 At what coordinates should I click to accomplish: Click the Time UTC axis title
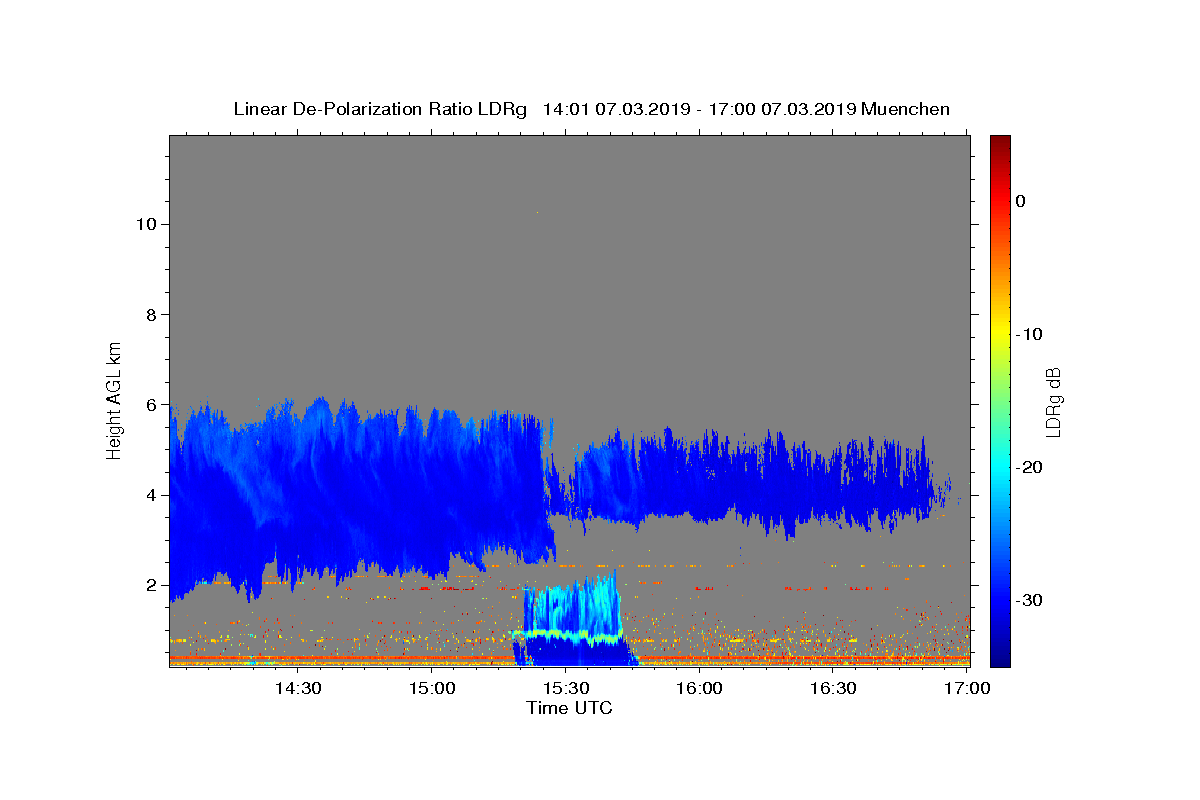click(x=569, y=708)
